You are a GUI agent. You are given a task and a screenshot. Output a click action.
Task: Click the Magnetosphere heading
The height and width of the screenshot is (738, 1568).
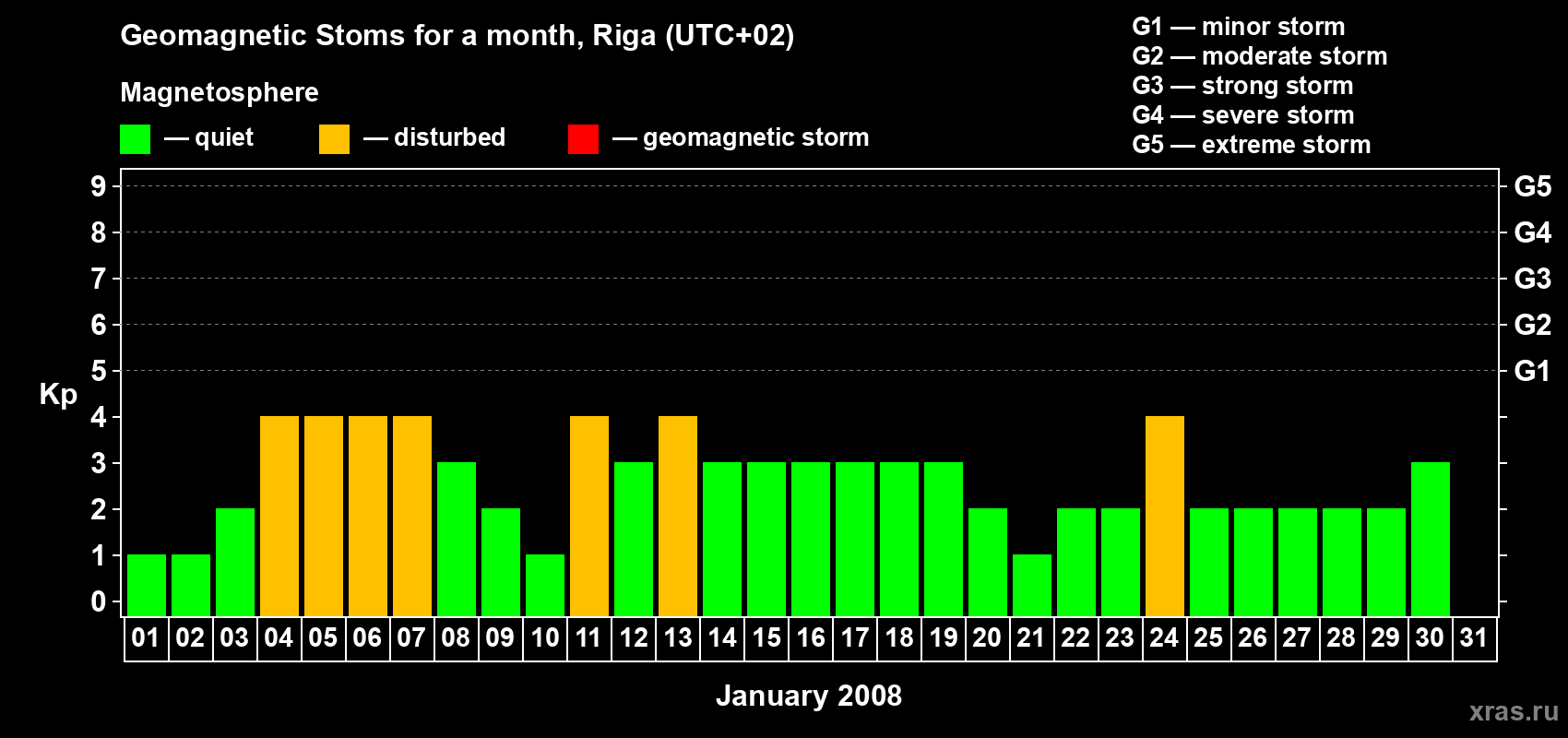(220, 92)
